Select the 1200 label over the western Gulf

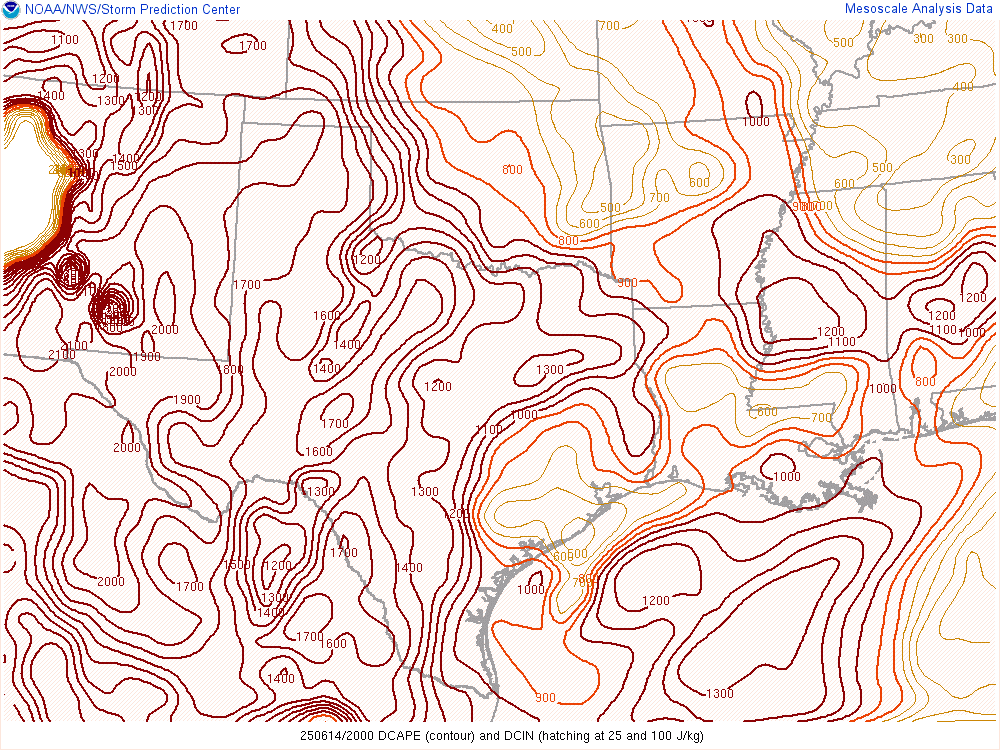[656, 601]
